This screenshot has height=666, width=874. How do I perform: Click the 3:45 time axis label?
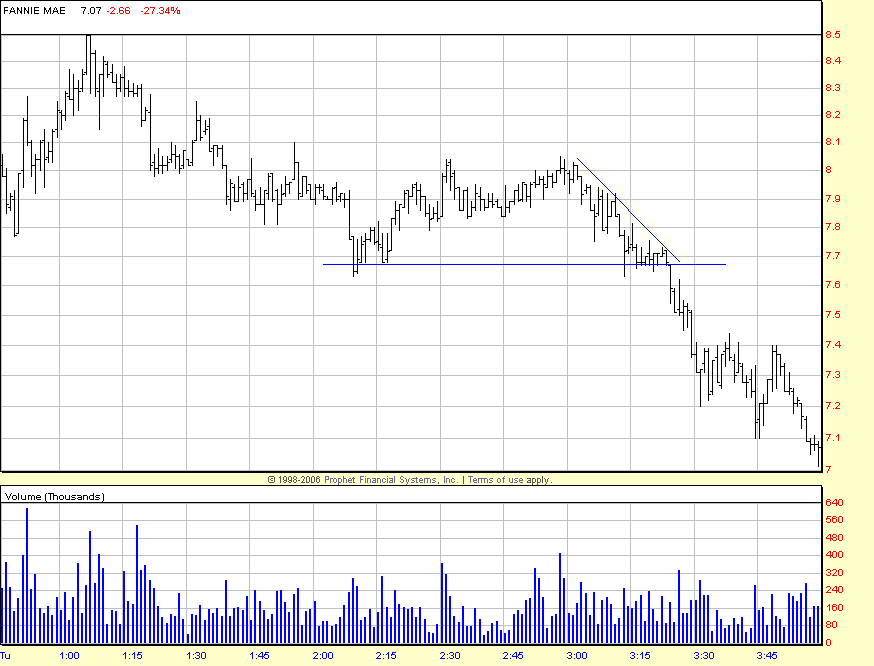point(767,655)
